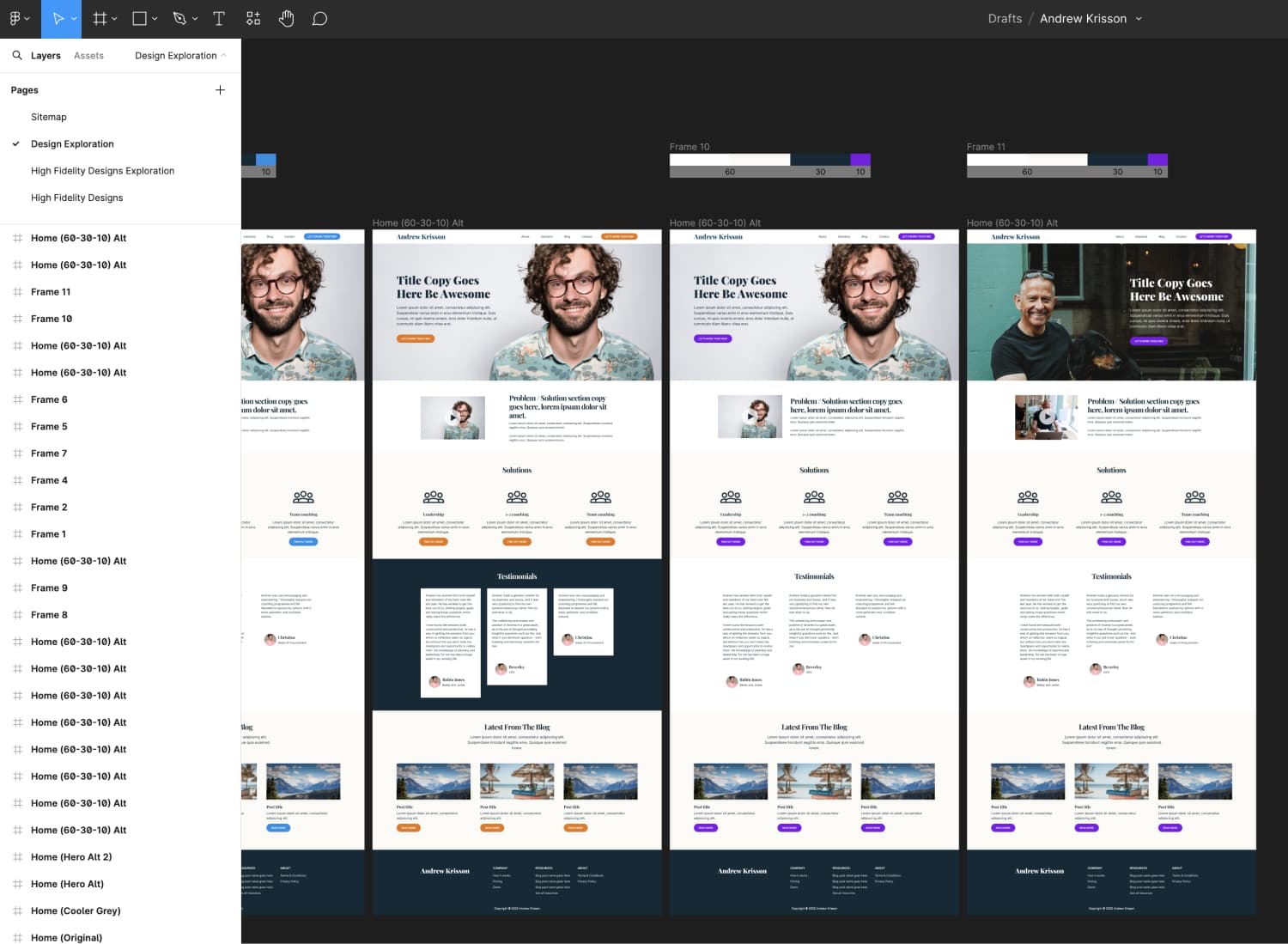Select the Text tool
Viewport: 1288px width, 944px height.
pos(219,18)
